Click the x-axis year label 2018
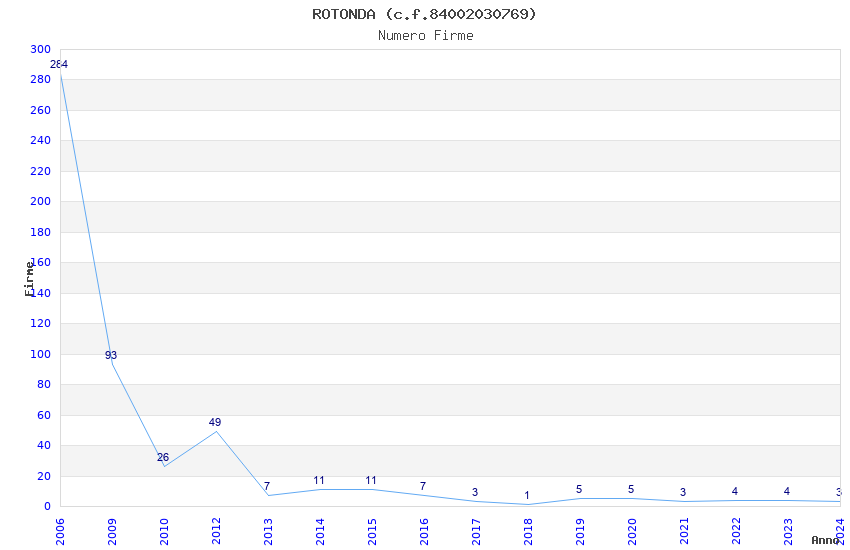850x550 pixels. click(x=529, y=532)
